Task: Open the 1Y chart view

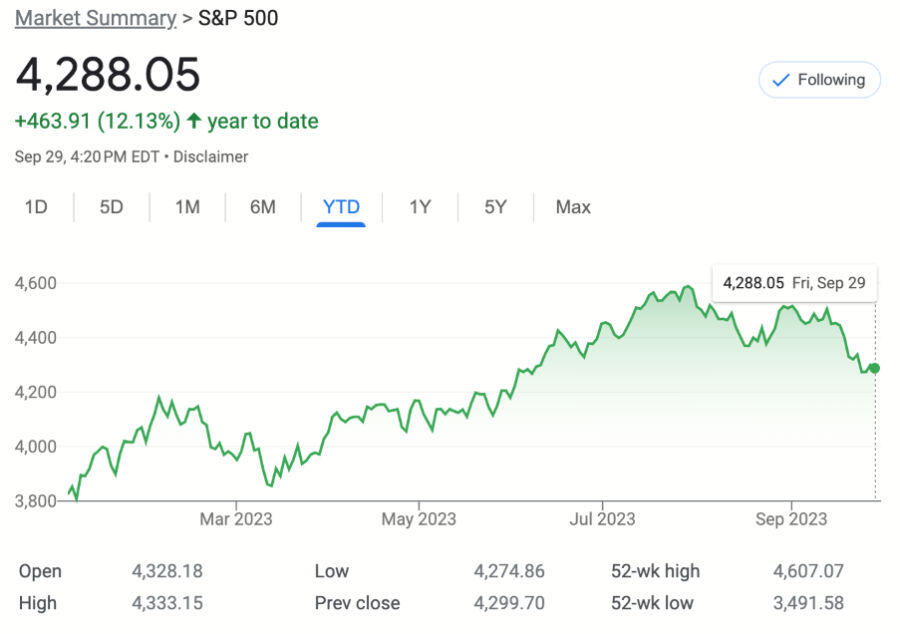Action: pos(420,207)
